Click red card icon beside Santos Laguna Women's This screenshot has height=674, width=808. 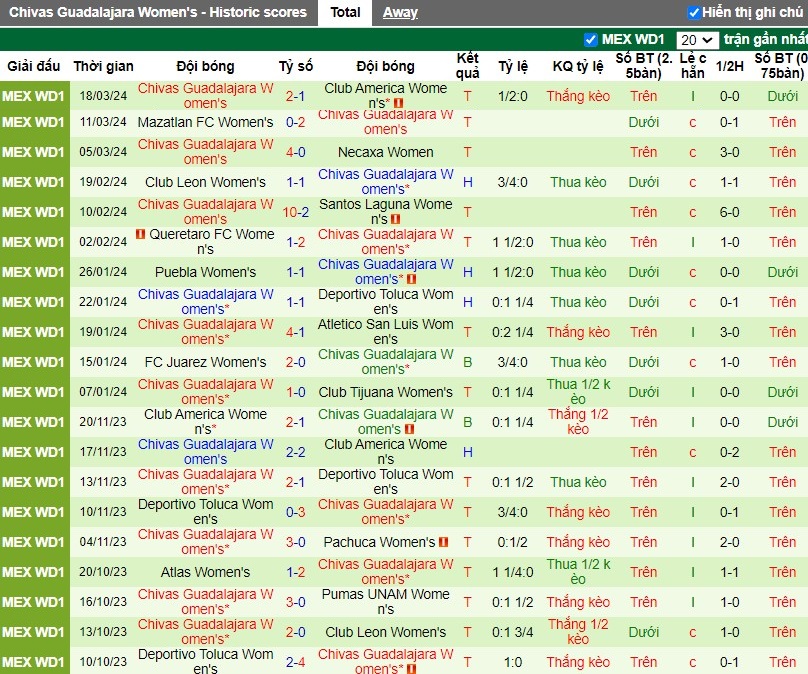pos(395,219)
